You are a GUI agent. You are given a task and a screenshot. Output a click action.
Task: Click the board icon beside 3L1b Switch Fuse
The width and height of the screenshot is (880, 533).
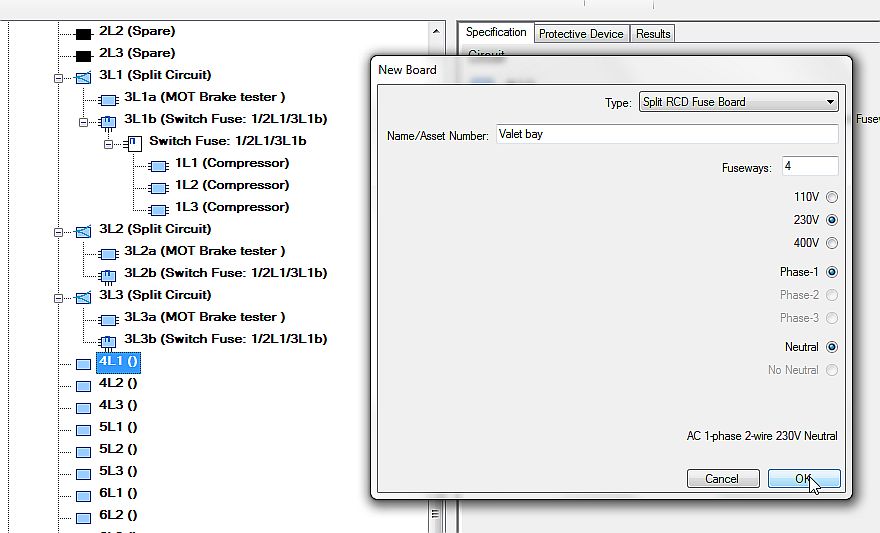pyautogui.click(x=108, y=122)
